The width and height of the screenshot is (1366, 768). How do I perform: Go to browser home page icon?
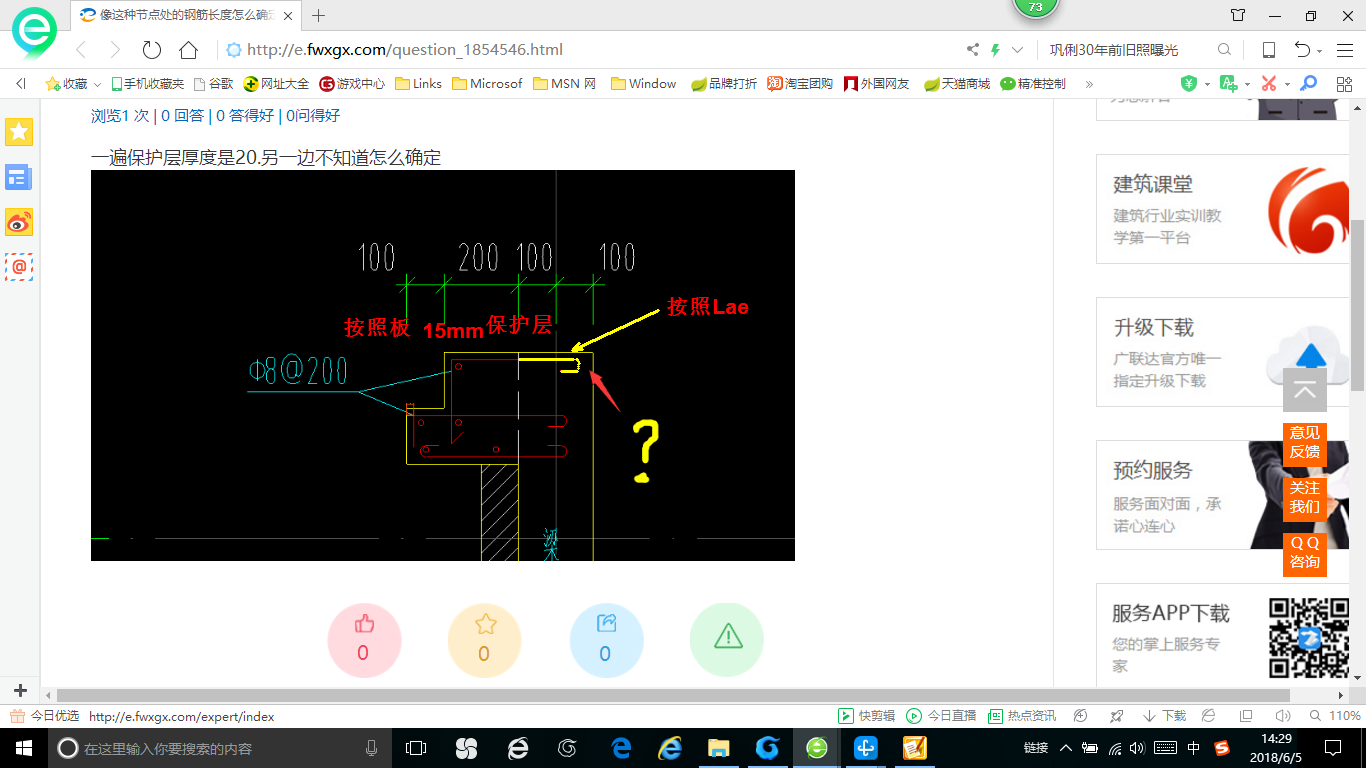click(x=188, y=50)
